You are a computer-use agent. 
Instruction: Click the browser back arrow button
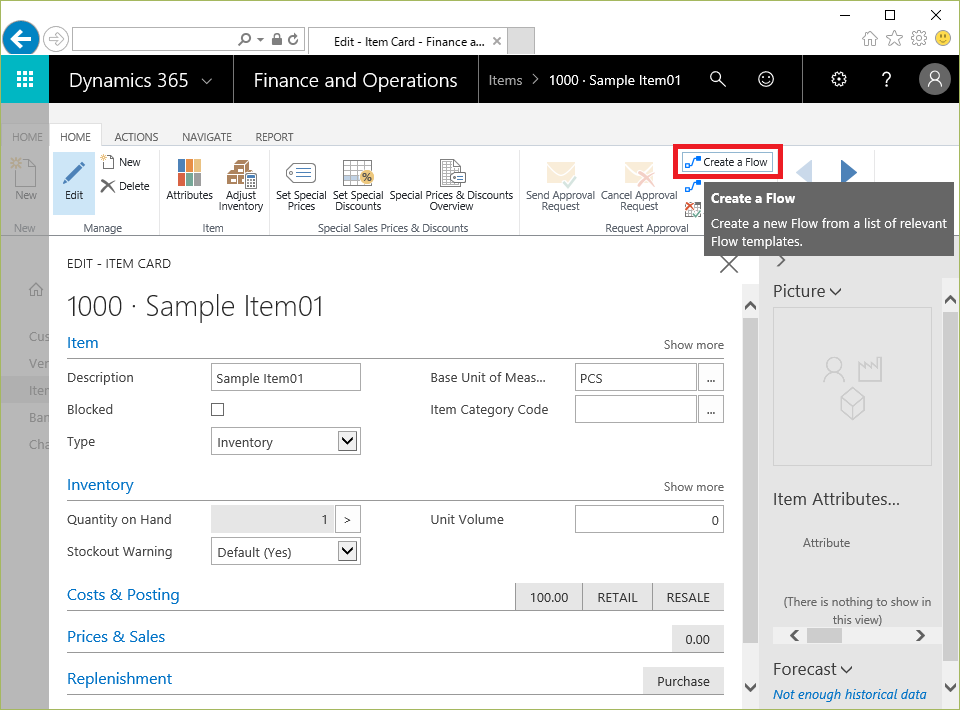21,40
